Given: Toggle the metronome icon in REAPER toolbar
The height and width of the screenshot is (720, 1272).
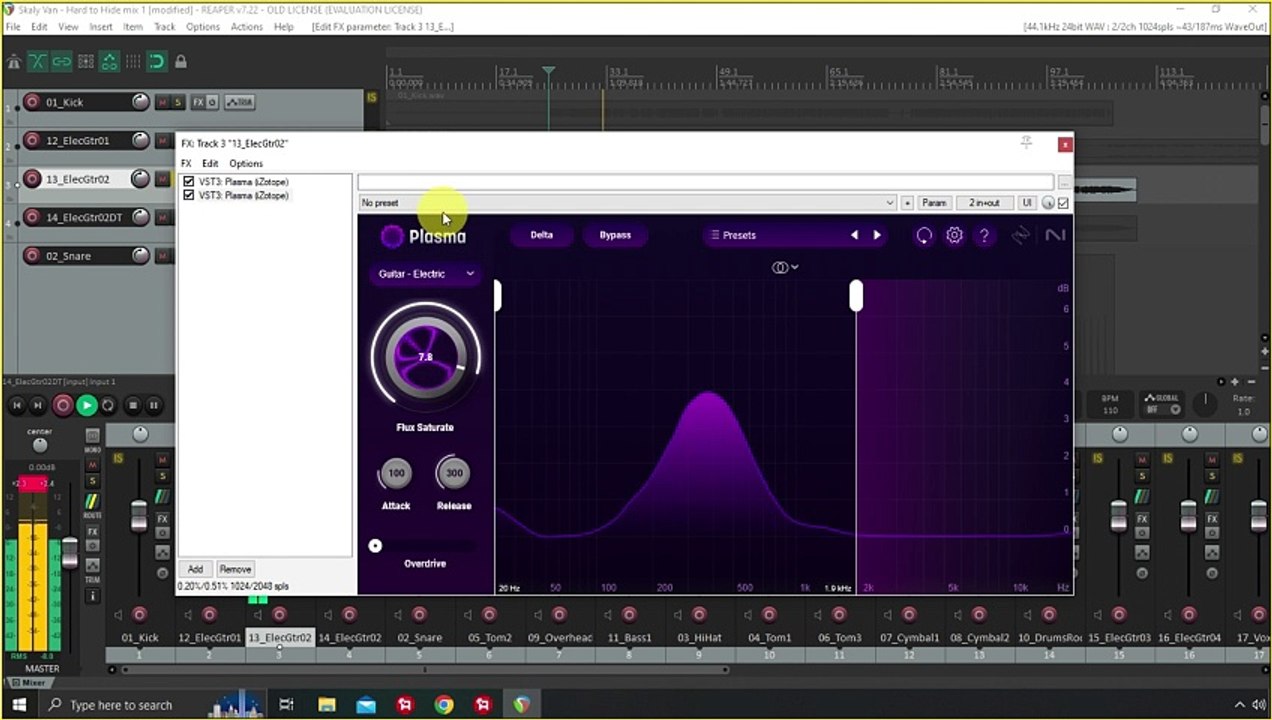Looking at the screenshot, I should coord(14,62).
